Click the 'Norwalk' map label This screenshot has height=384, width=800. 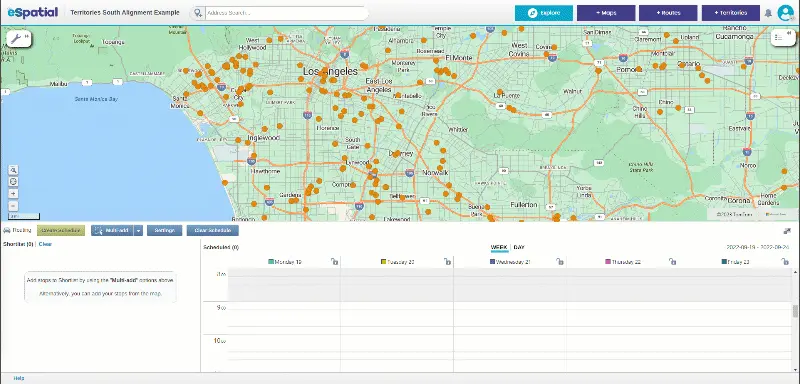click(435, 172)
